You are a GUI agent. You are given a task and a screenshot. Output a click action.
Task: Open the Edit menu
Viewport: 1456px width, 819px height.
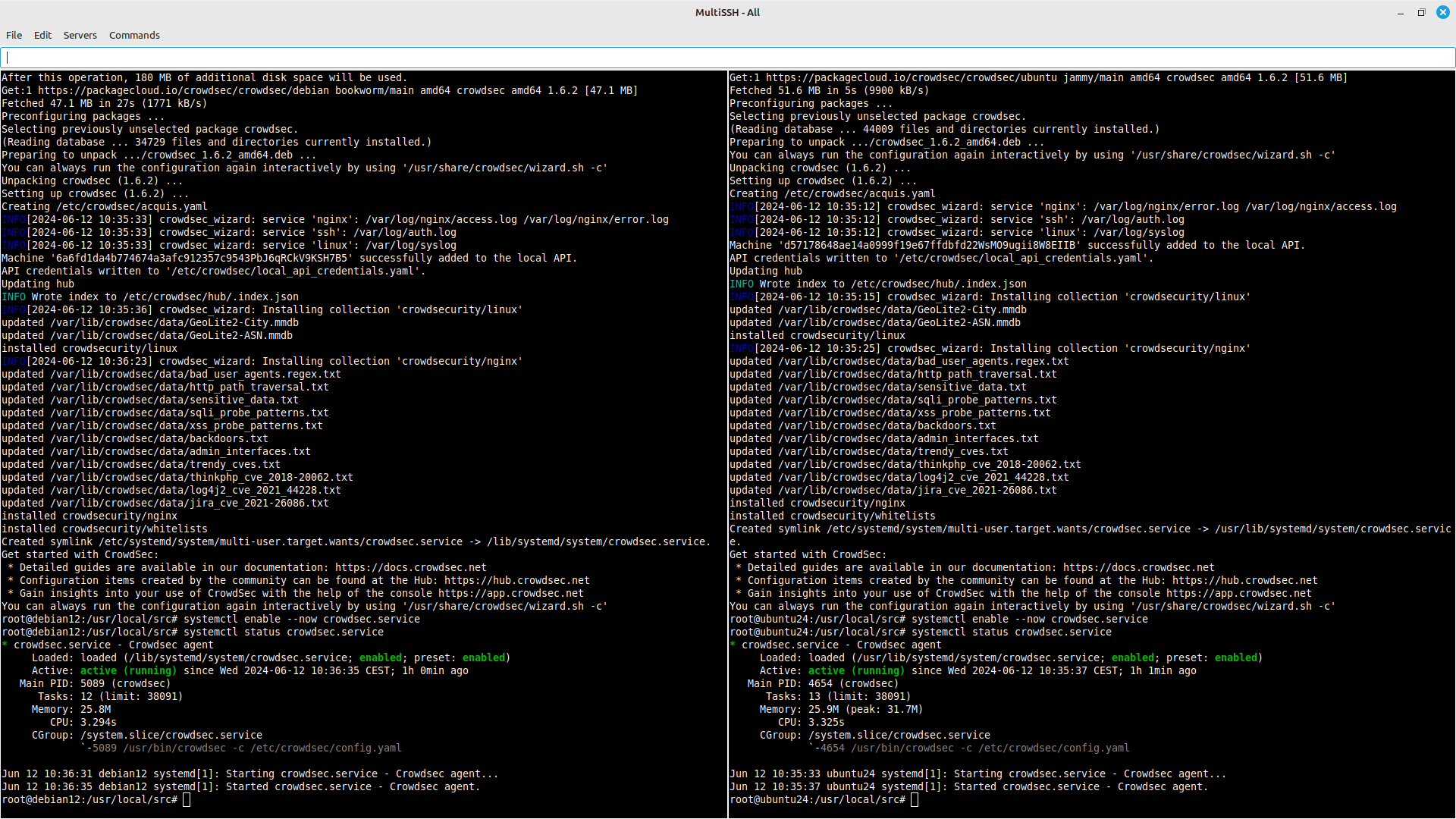[42, 35]
